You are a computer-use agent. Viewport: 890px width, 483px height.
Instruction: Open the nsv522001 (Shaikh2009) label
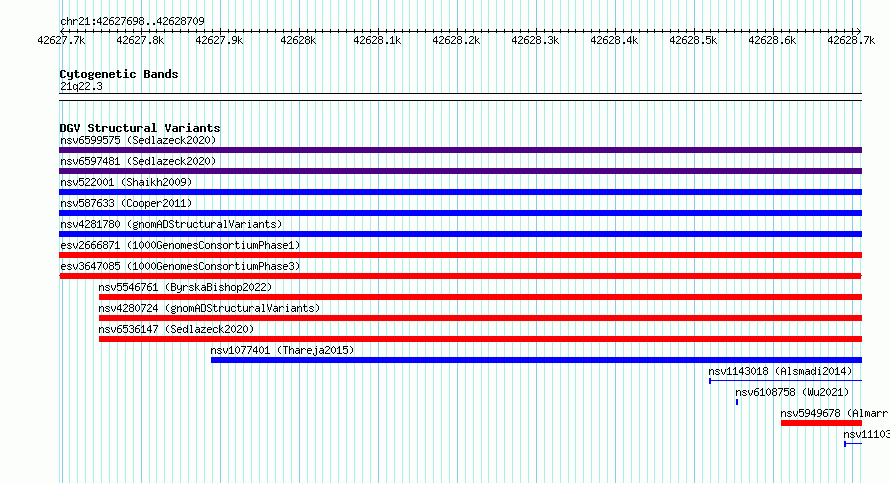tap(126, 182)
